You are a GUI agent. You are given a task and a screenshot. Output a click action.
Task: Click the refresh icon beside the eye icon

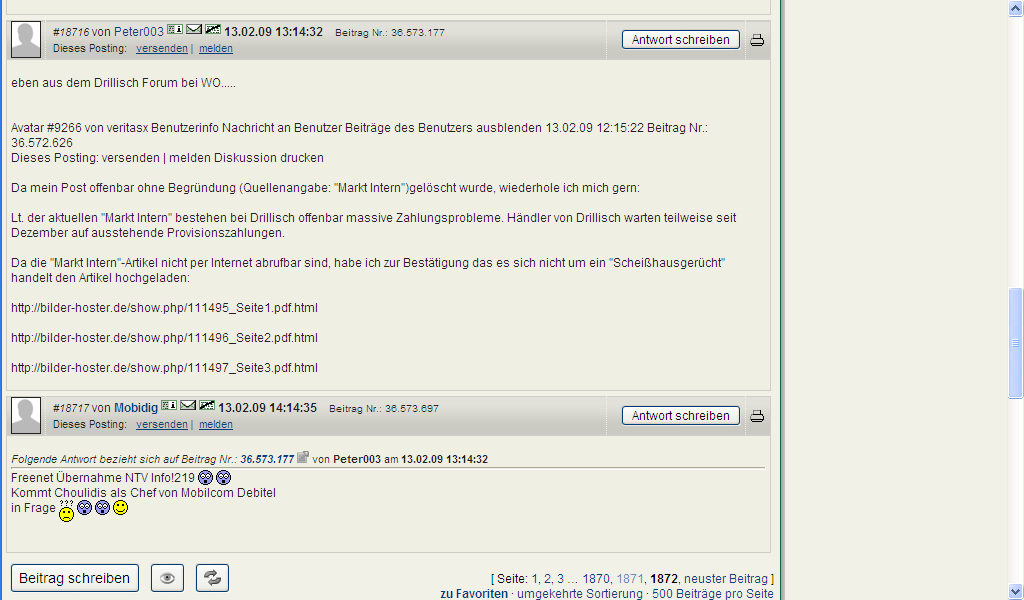tap(212, 577)
